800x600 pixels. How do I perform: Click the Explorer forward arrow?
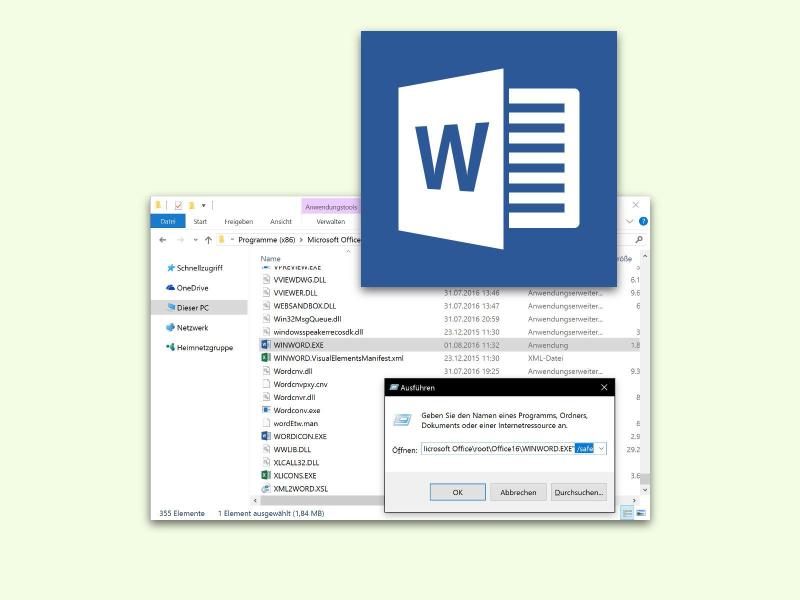click(180, 240)
